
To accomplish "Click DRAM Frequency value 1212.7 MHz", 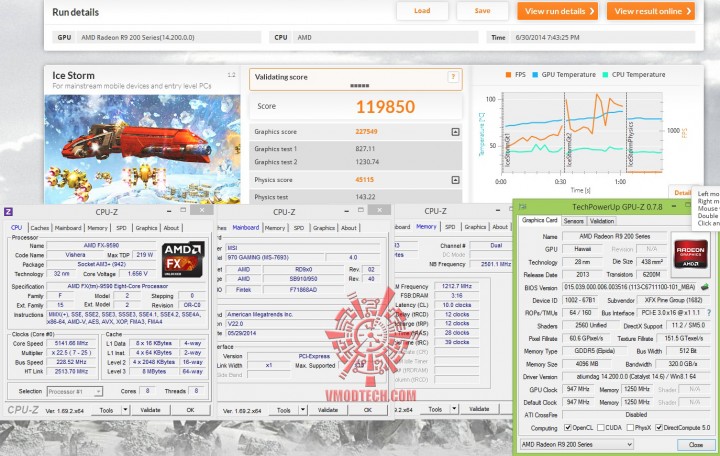I will pyautogui.click(x=457, y=286).
